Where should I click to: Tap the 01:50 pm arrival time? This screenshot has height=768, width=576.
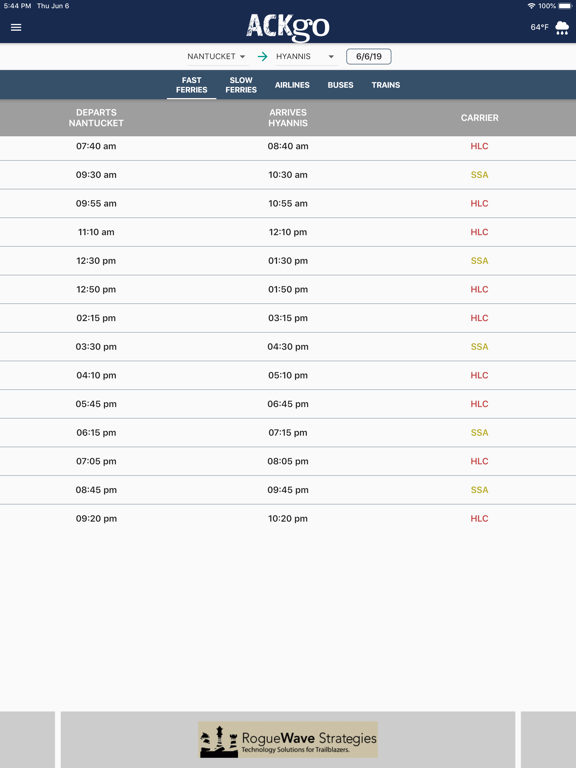click(288, 289)
